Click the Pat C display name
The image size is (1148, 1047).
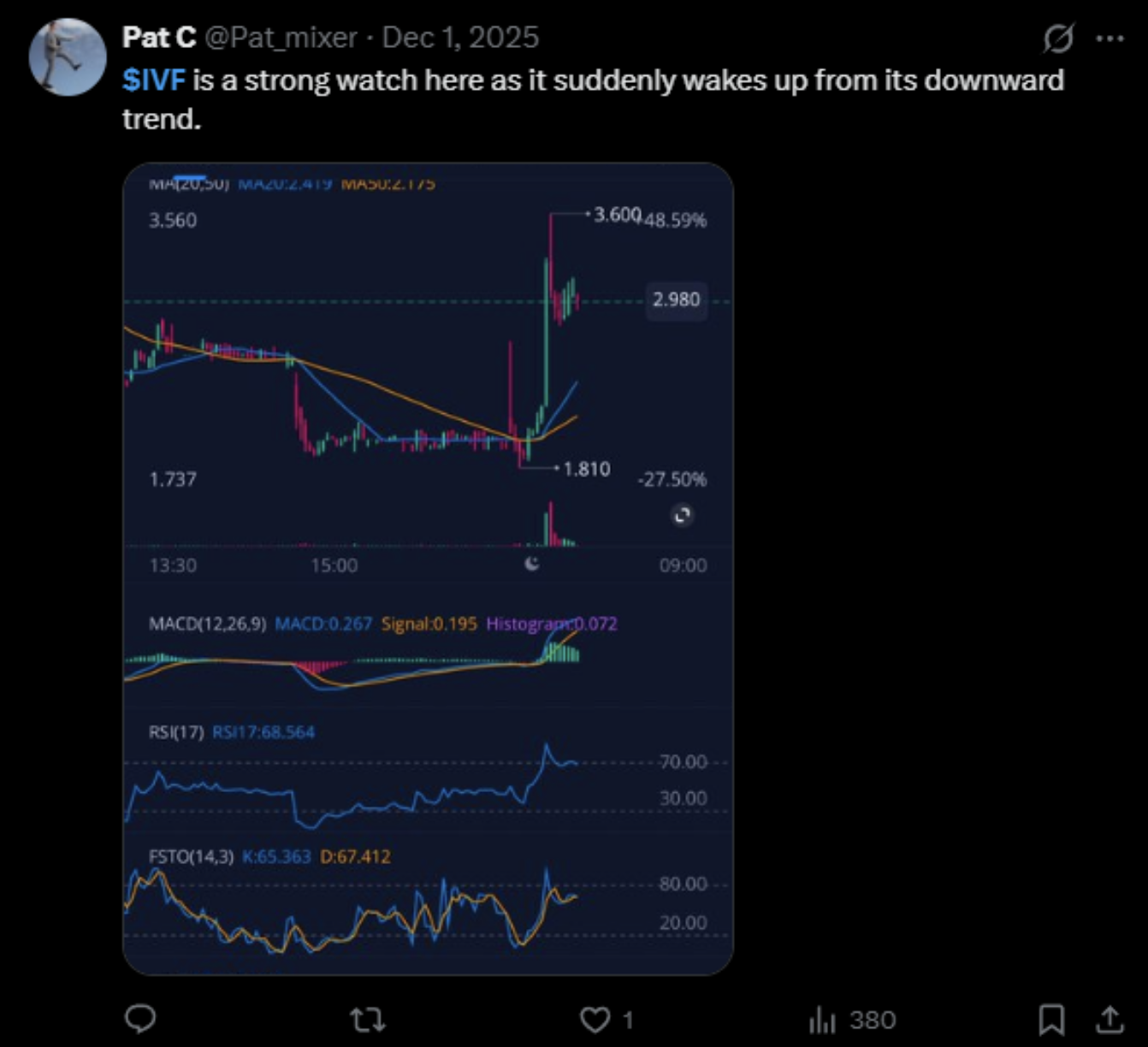click(x=159, y=38)
